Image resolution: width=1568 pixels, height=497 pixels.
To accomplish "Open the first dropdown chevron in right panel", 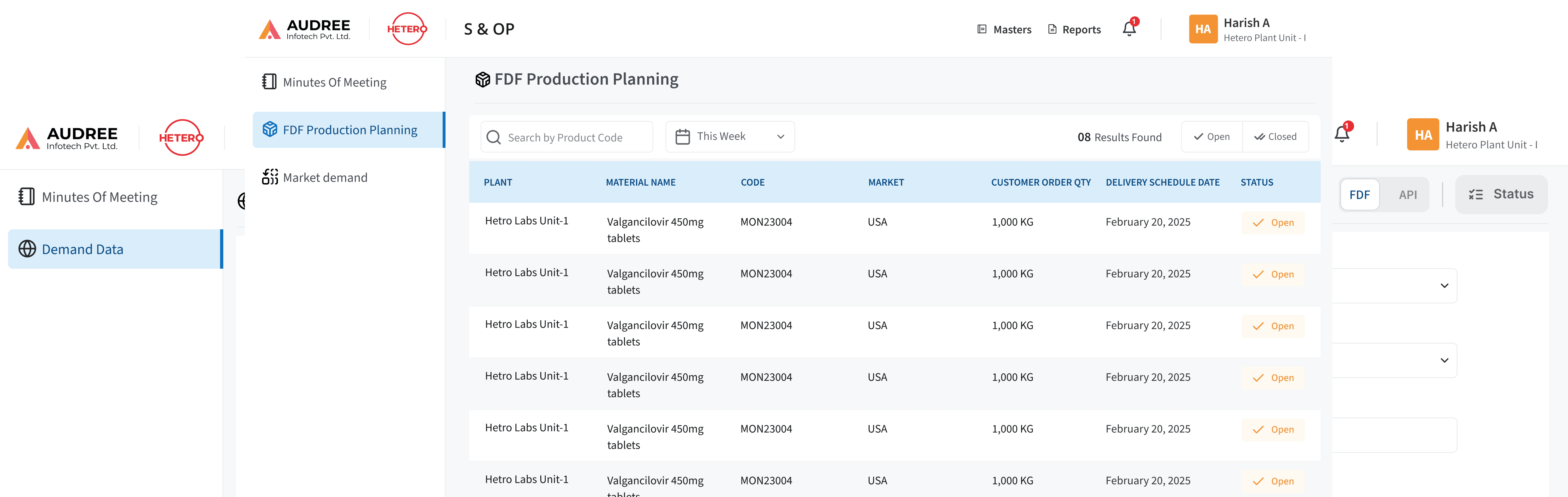I will click(x=1444, y=286).
